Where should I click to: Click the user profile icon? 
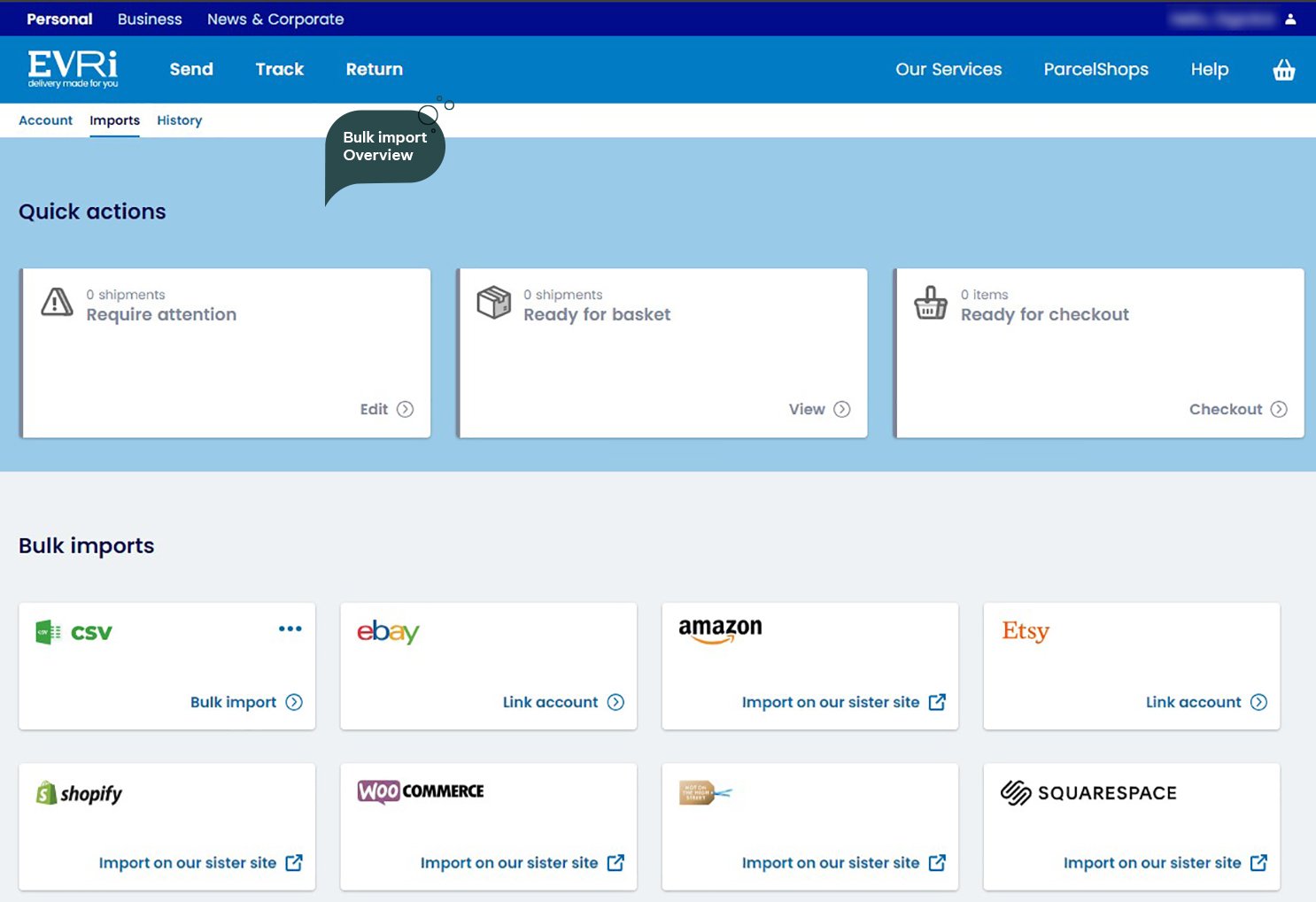[1290, 19]
